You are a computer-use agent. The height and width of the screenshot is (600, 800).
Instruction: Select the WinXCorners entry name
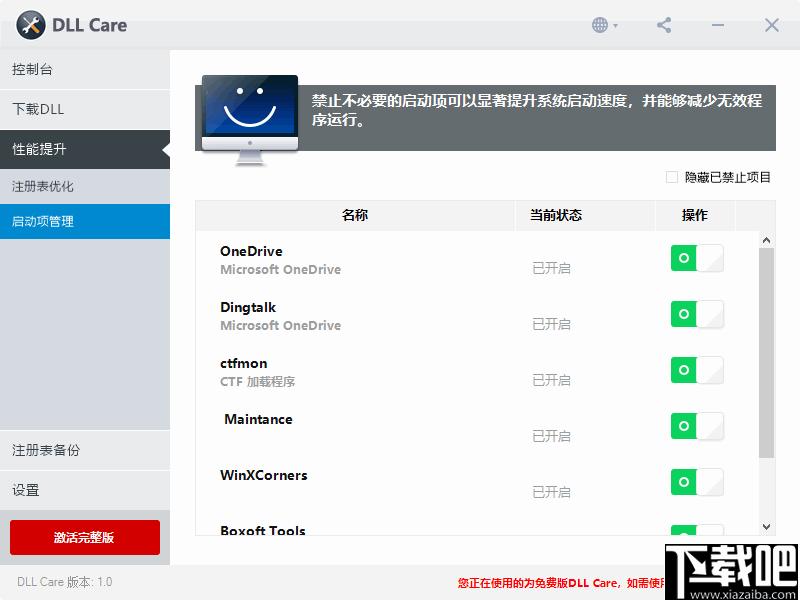[x=264, y=476]
